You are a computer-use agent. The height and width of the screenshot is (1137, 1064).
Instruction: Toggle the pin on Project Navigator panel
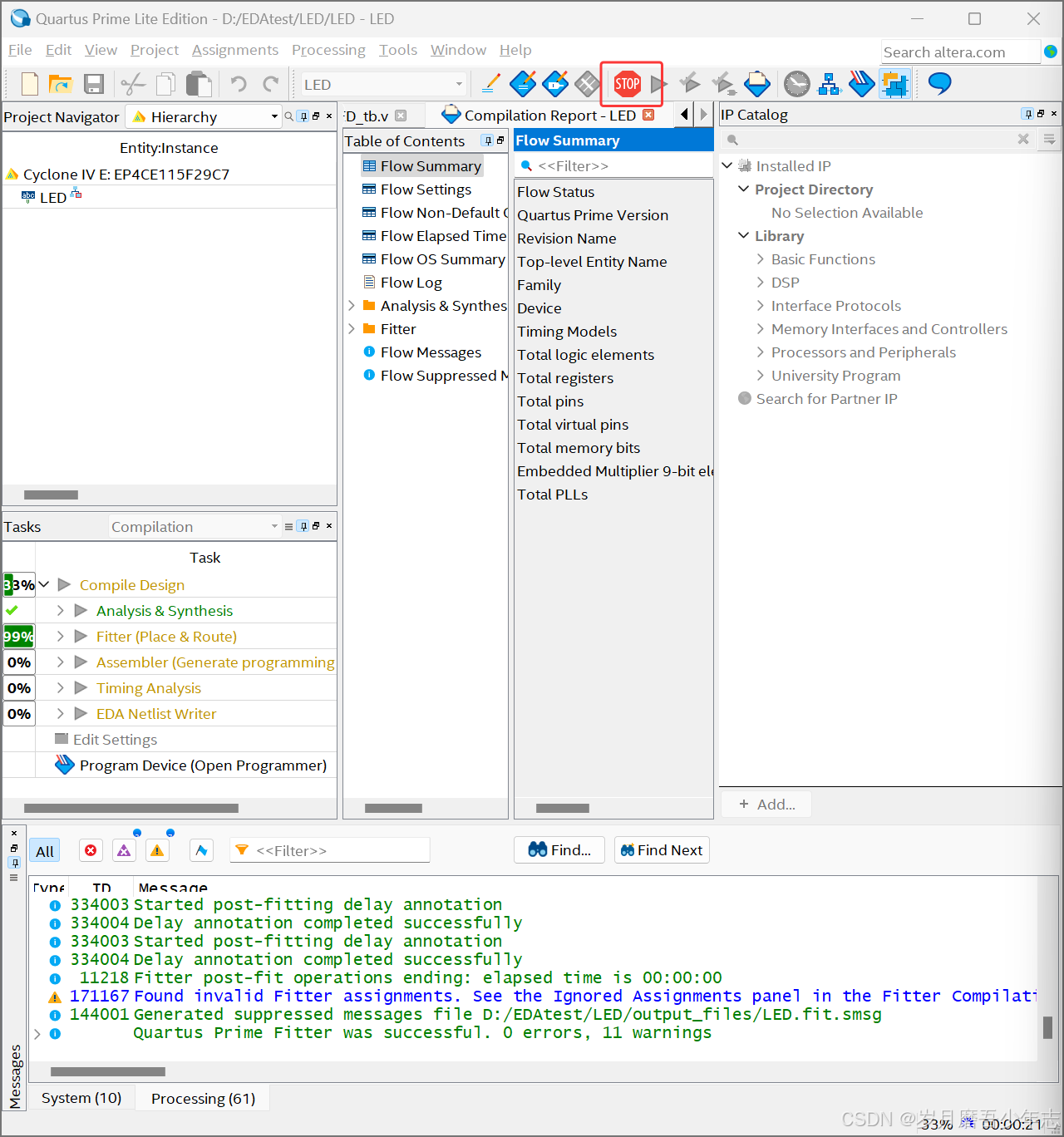pos(303,116)
